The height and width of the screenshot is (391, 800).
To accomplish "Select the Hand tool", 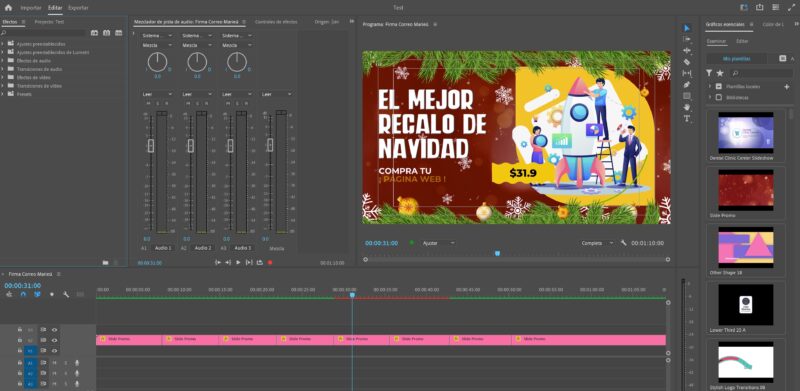I will [x=687, y=107].
